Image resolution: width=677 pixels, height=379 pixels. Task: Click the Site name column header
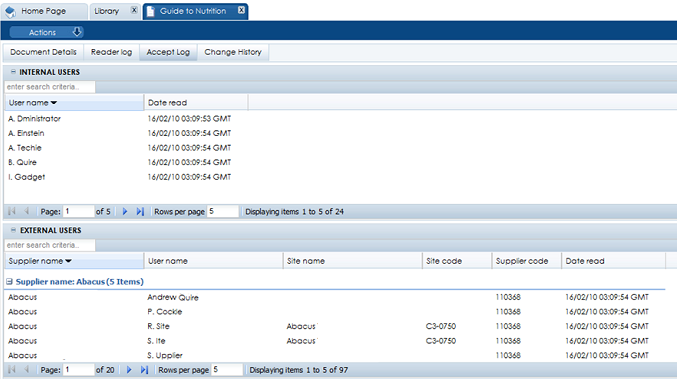[x=352, y=261]
